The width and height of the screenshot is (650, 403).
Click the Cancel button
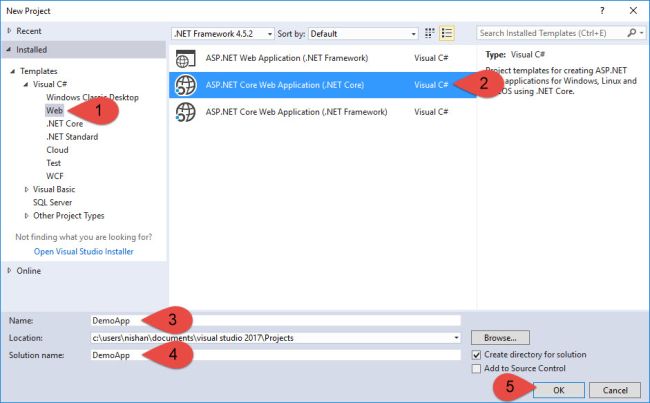pyautogui.click(x=615, y=390)
